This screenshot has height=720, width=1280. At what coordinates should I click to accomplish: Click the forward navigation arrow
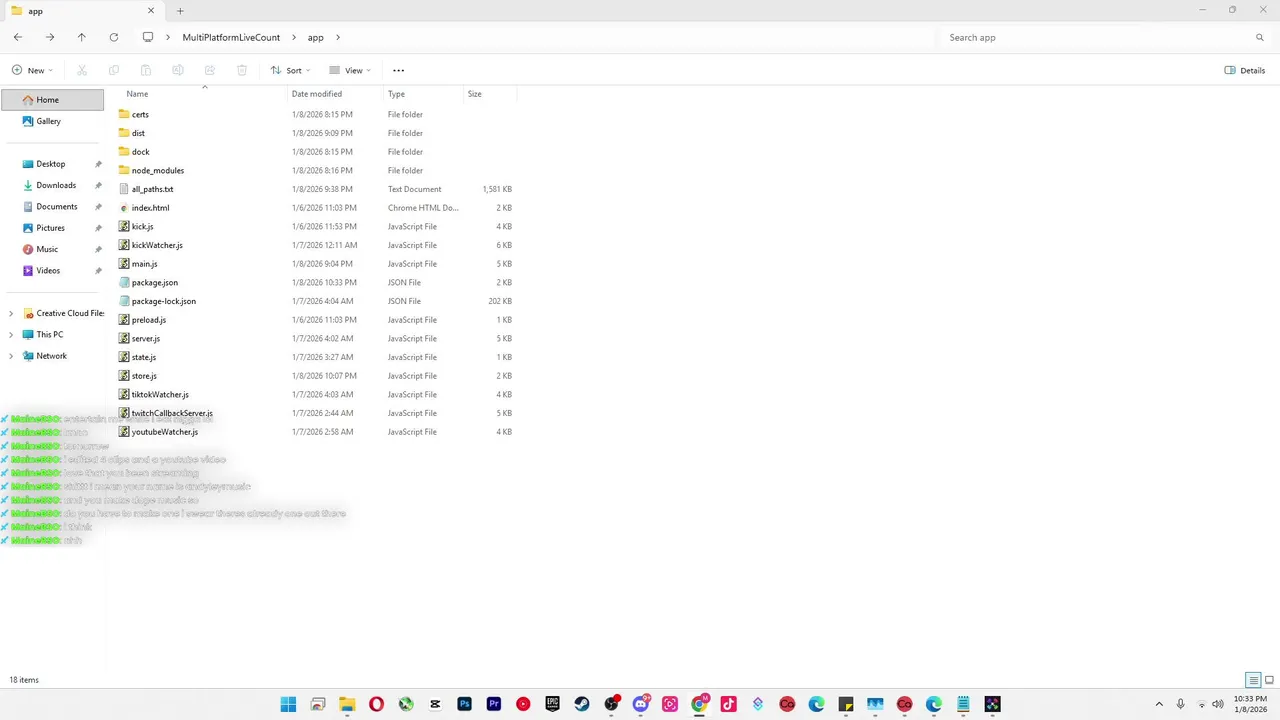click(x=50, y=37)
